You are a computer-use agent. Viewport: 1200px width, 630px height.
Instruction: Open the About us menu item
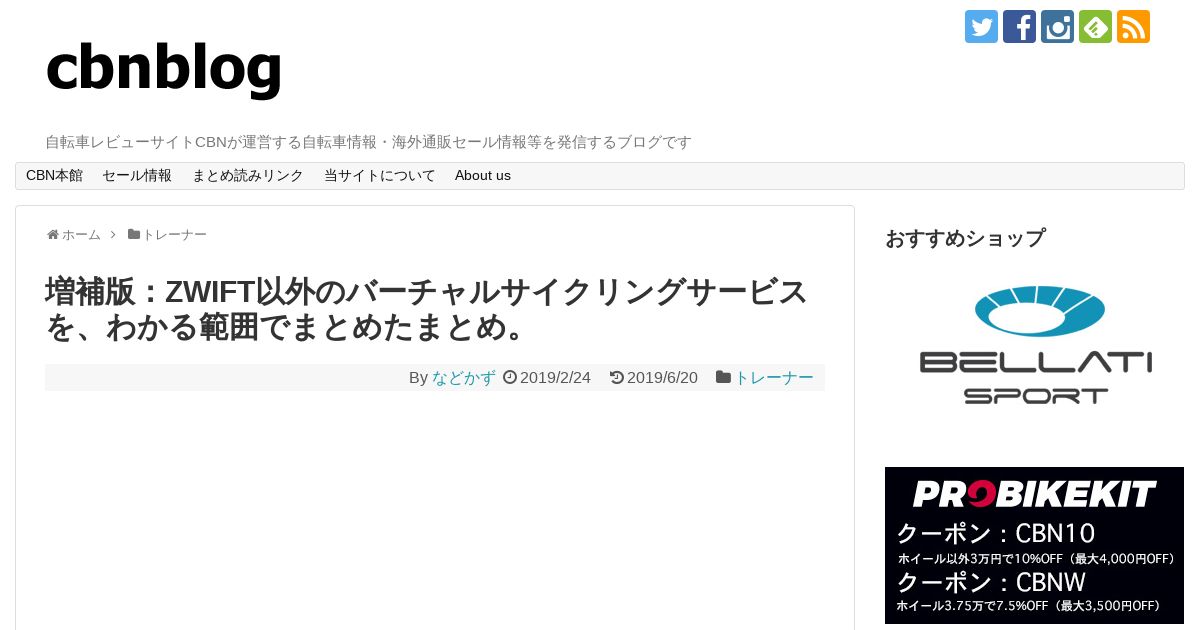pyautogui.click(x=483, y=175)
